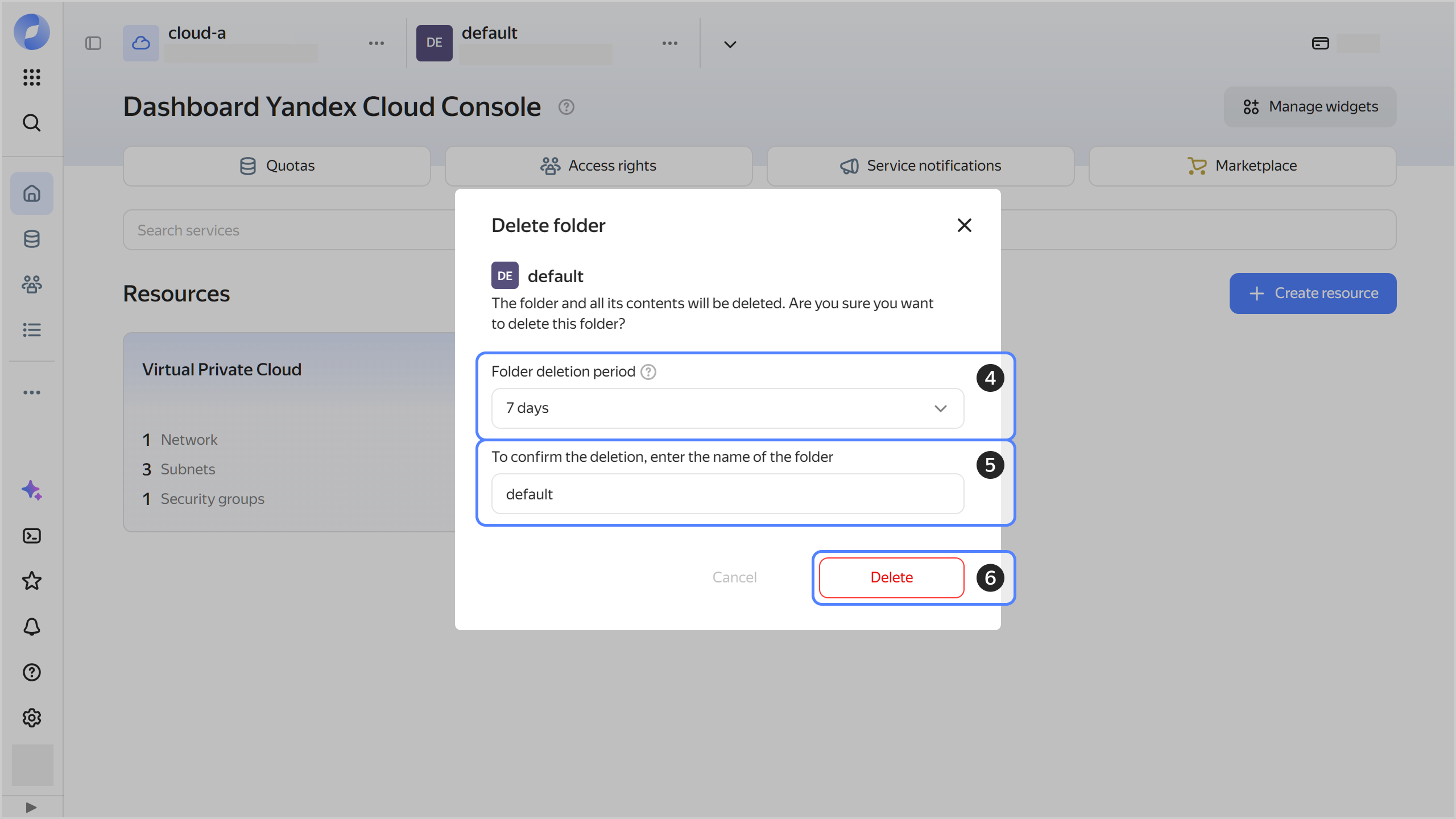
Task: Click the search magnifier in sidebar
Action: 32,122
